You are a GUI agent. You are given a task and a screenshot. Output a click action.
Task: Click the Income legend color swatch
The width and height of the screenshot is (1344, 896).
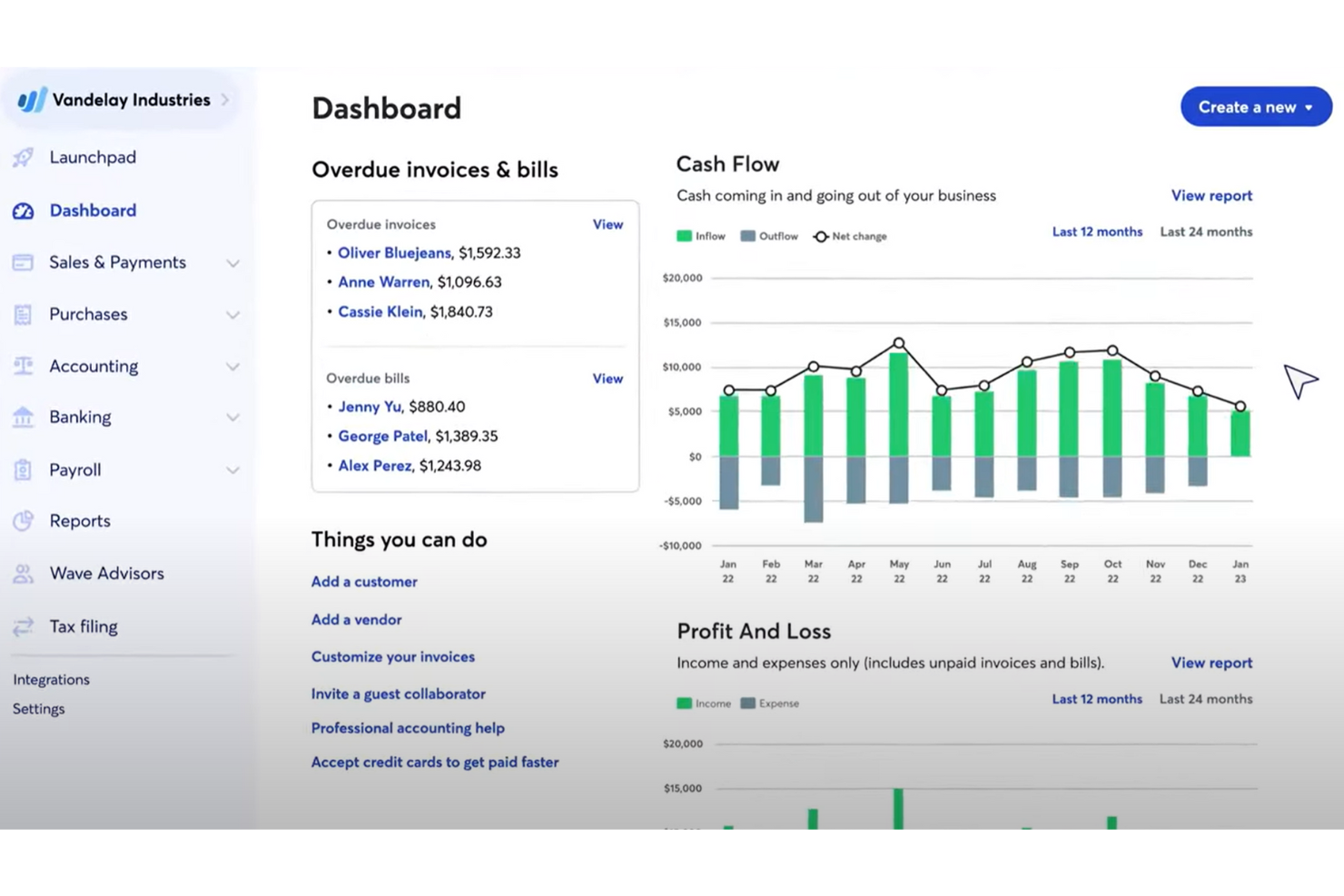pos(684,704)
